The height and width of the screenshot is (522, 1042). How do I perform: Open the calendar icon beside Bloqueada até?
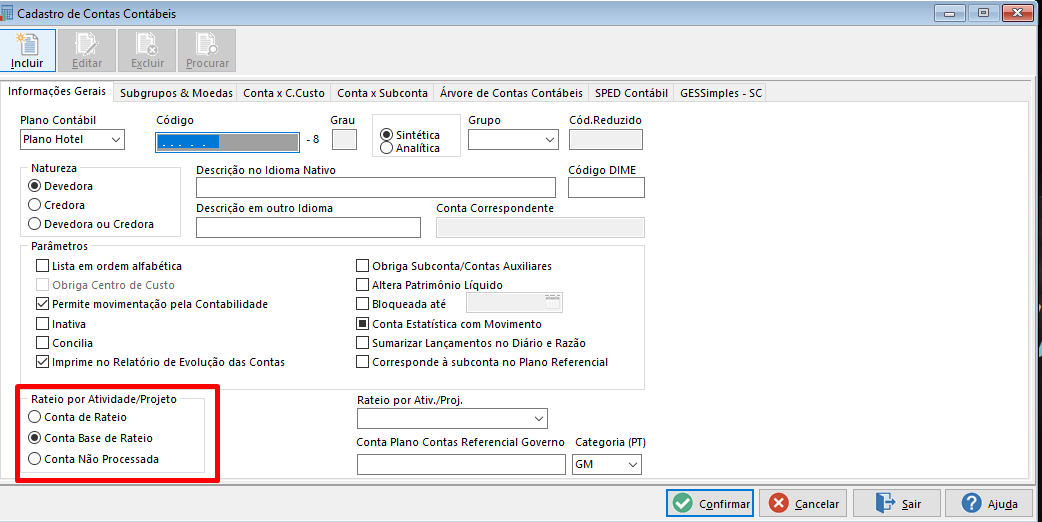[553, 303]
